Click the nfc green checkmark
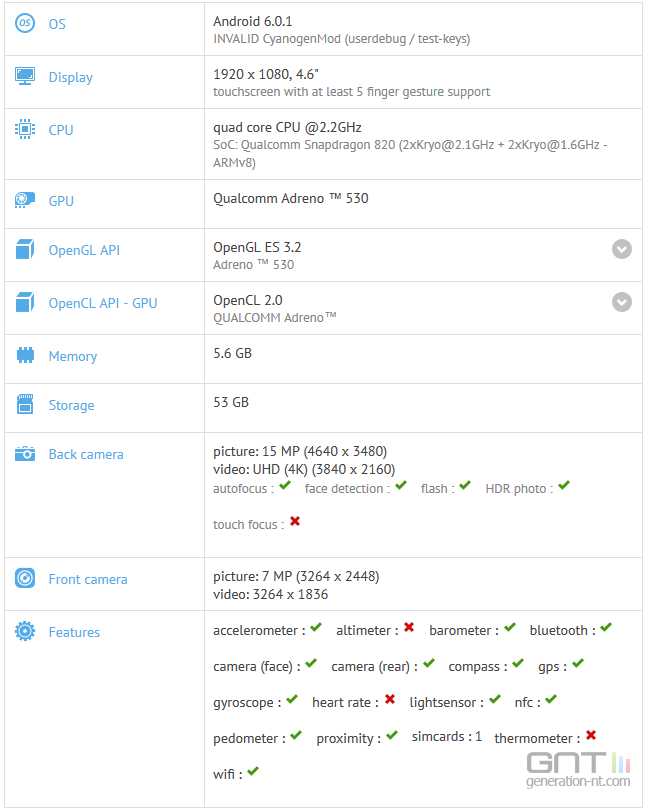 pyautogui.click(x=551, y=699)
